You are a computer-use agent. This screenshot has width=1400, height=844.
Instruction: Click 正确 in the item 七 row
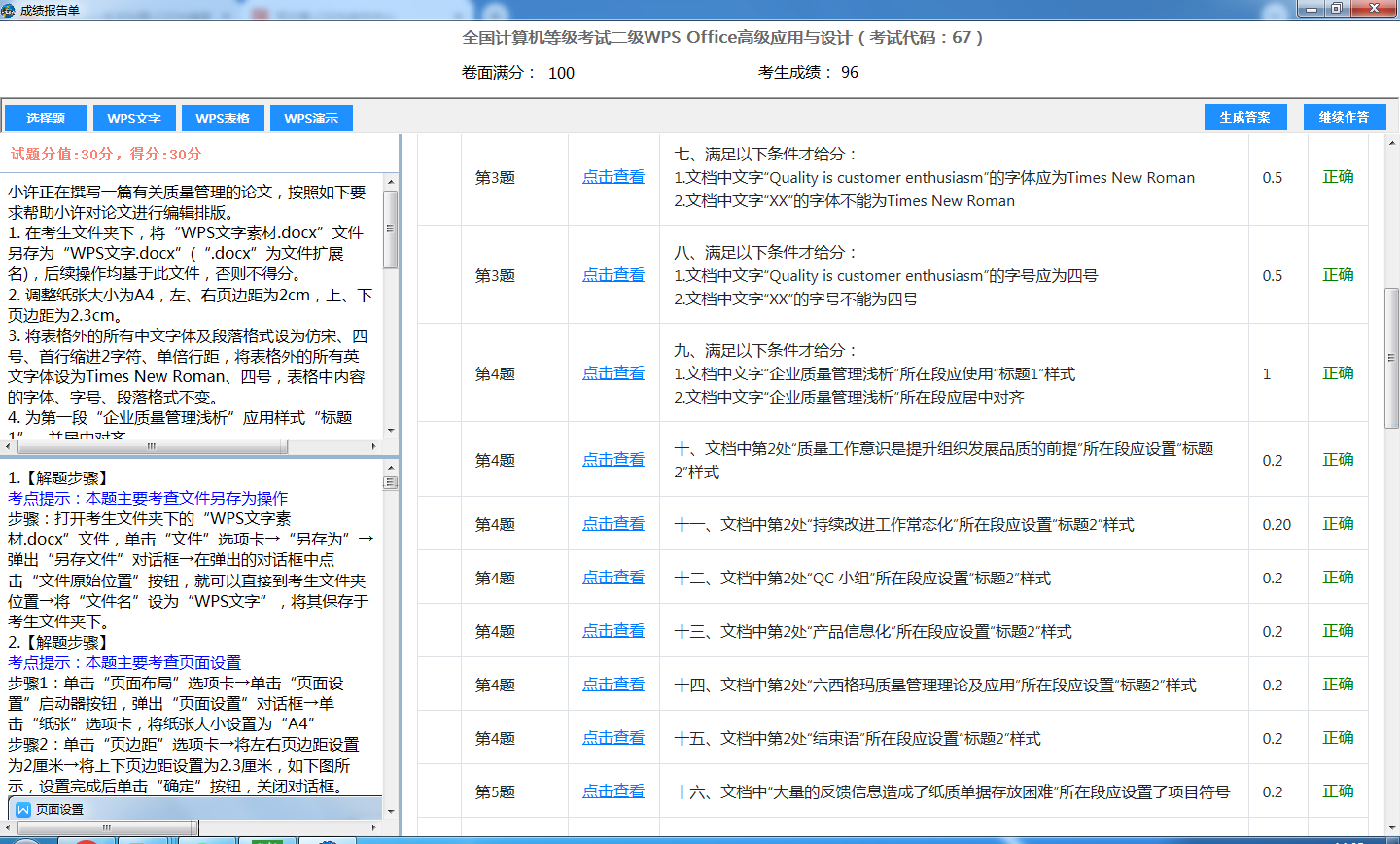pos(1338,177)
